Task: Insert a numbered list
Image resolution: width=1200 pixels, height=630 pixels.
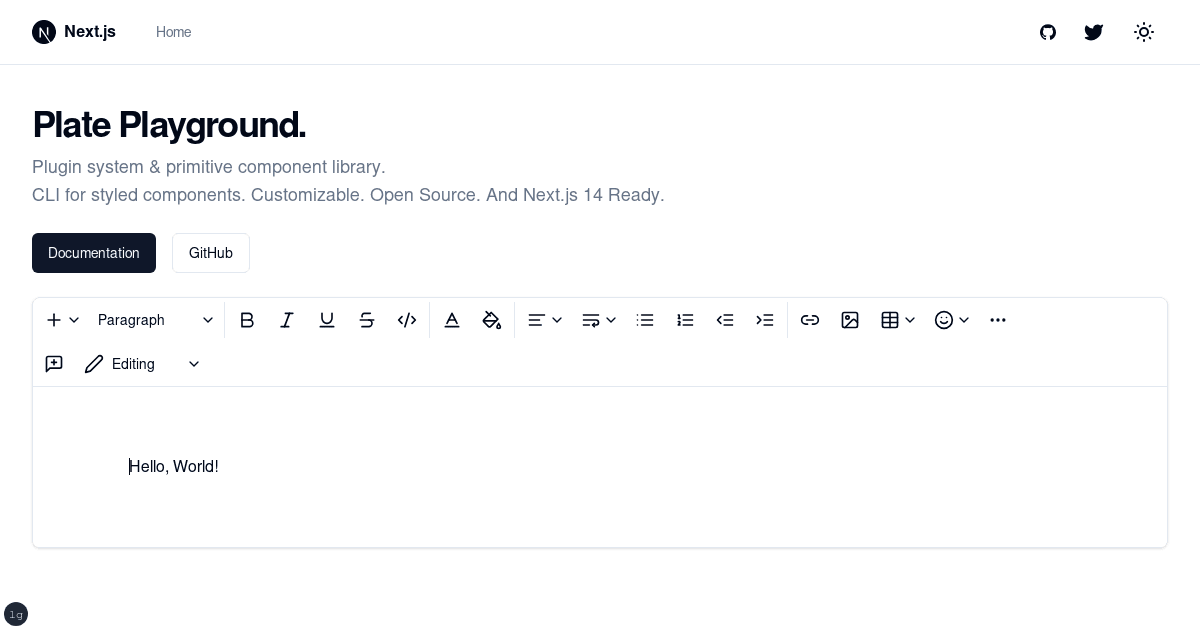Action: coord(685,320)
